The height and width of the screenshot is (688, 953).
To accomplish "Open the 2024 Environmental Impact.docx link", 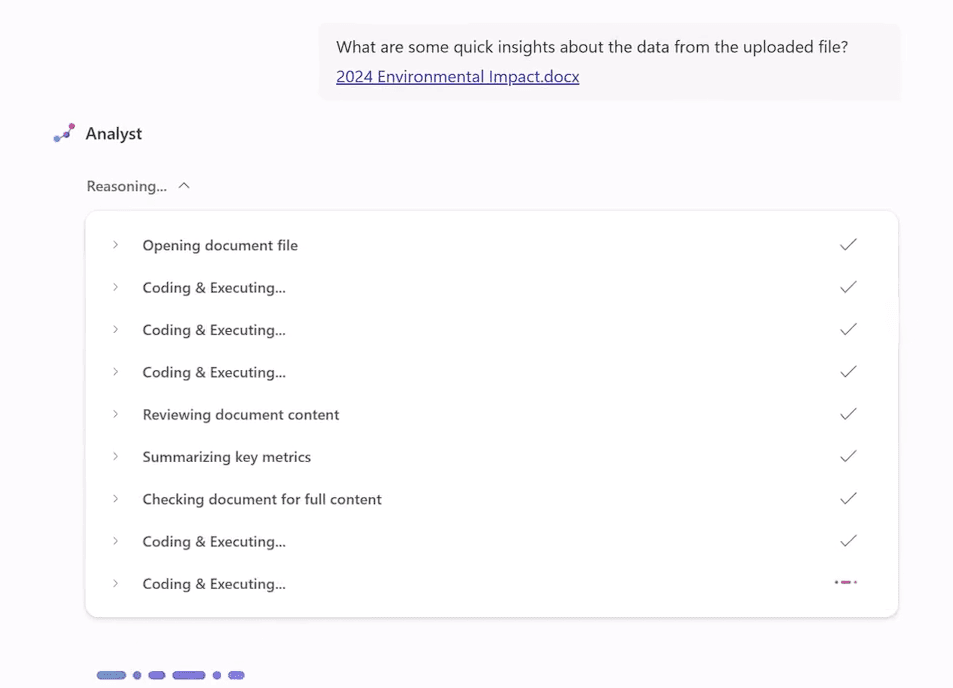I will pyautogui.click(x=457, y=76).
